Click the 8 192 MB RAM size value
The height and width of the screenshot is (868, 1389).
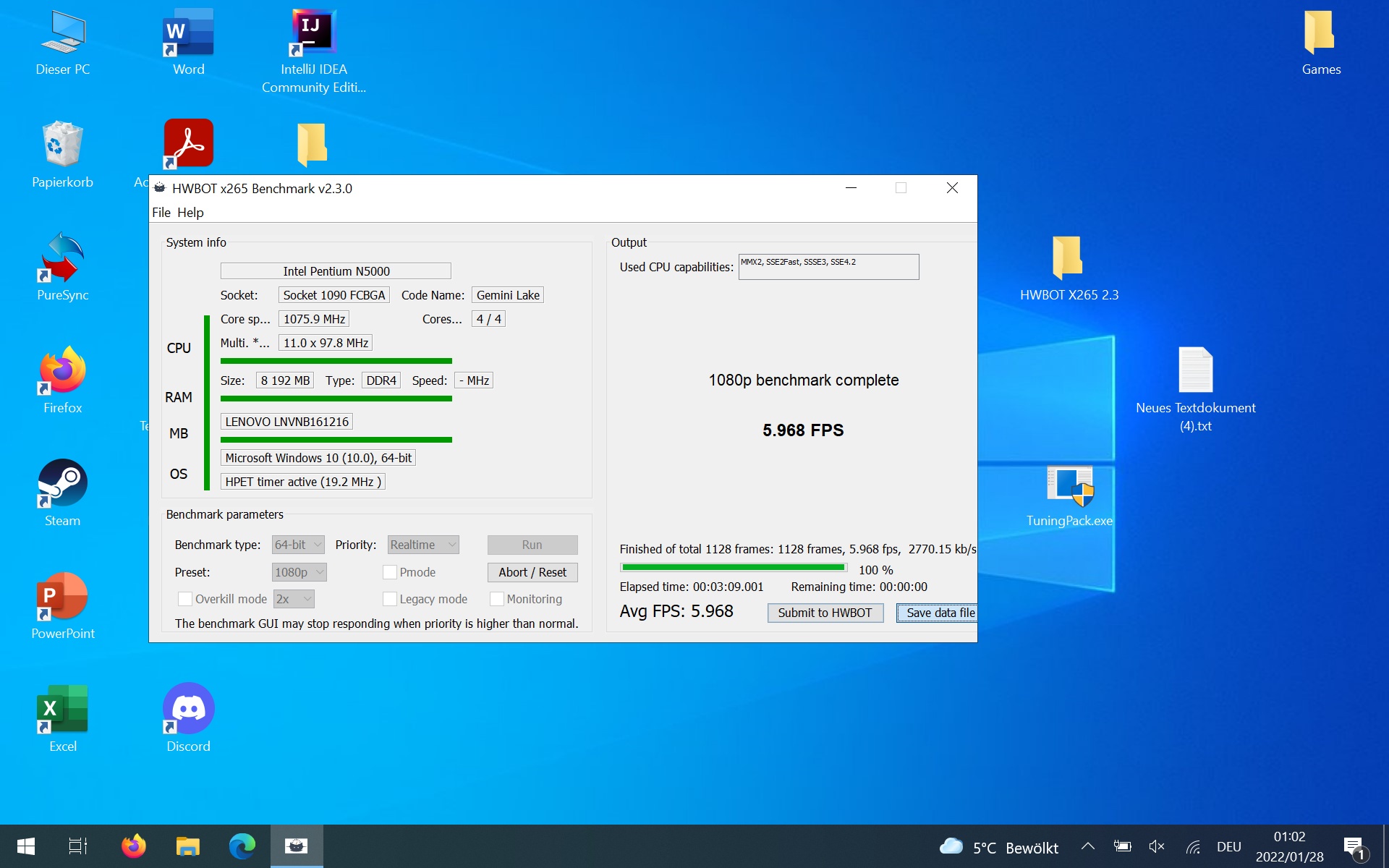tap(285, 380)
